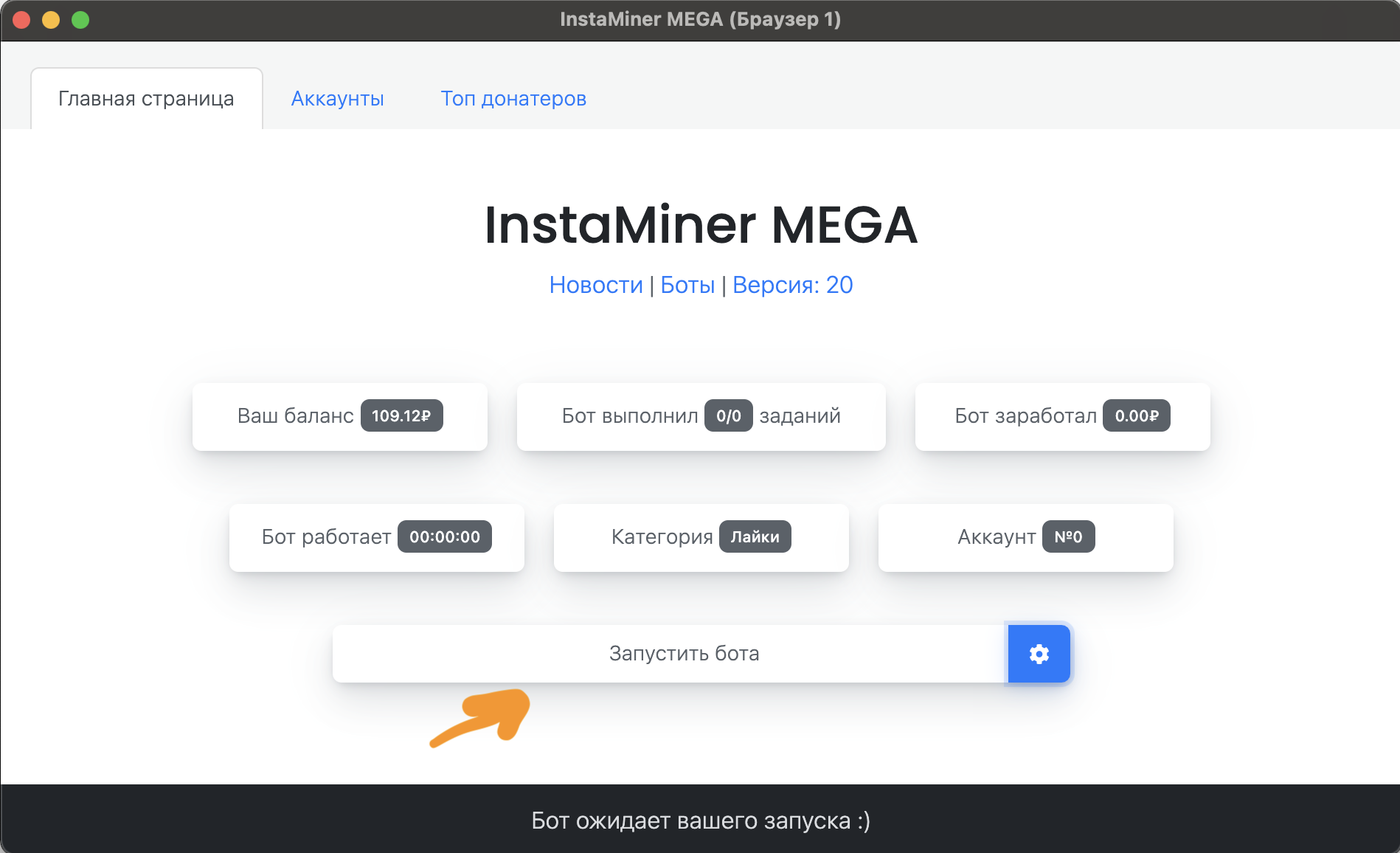The width and height of the screenshot is (1400, 853).
Task: Click the InstaMiner MEGA heading
Action: tap(701, 225)
